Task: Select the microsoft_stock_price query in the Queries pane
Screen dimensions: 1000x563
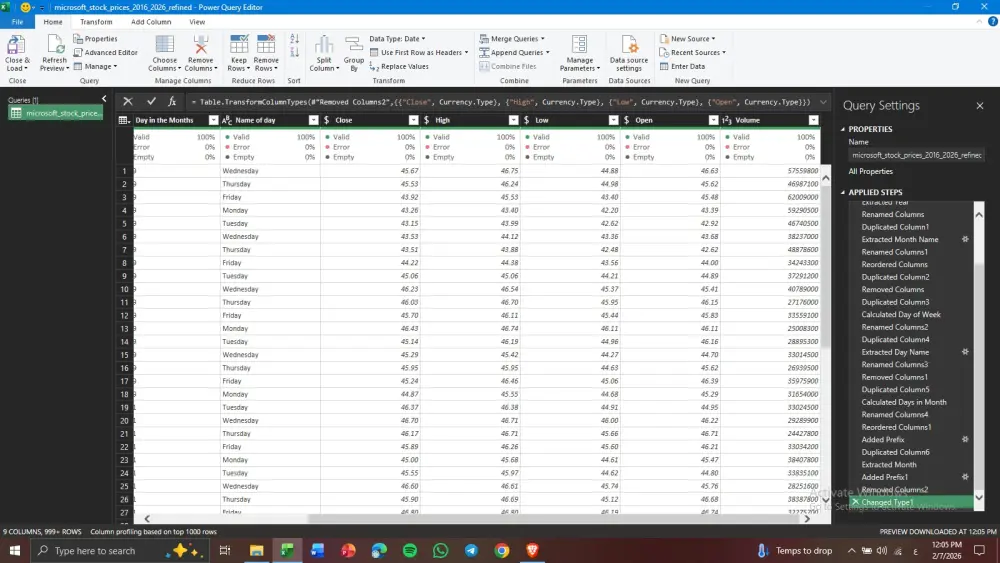Action: pyautogui.click(x=55, y=113)
